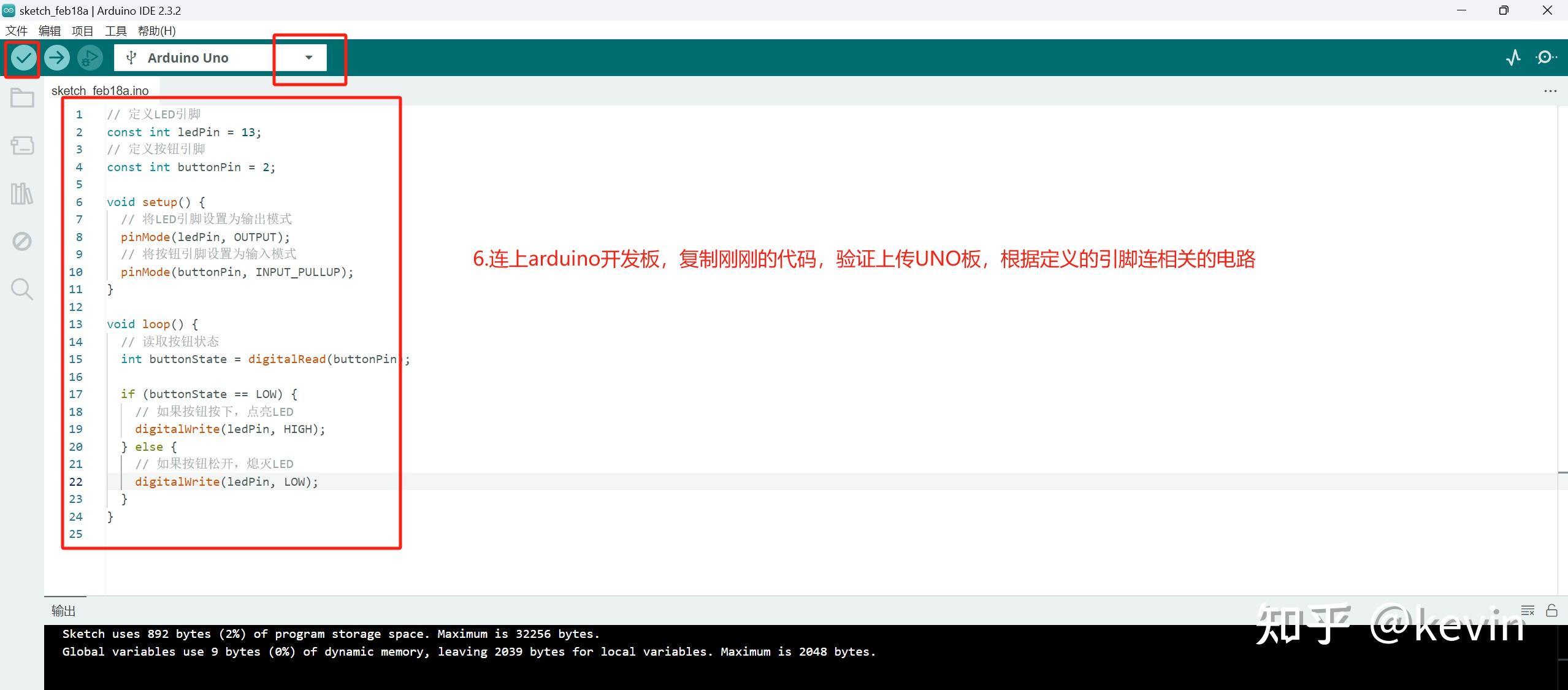Expand the board selection dropdown
The image size is (1568, 690).
click(308, 57)
